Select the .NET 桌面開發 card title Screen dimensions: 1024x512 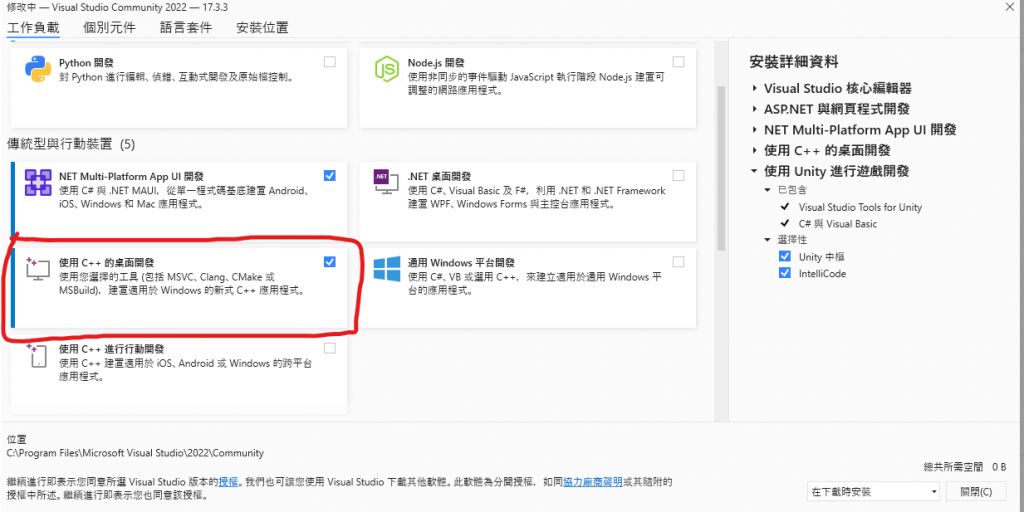(x=439, y=176)
